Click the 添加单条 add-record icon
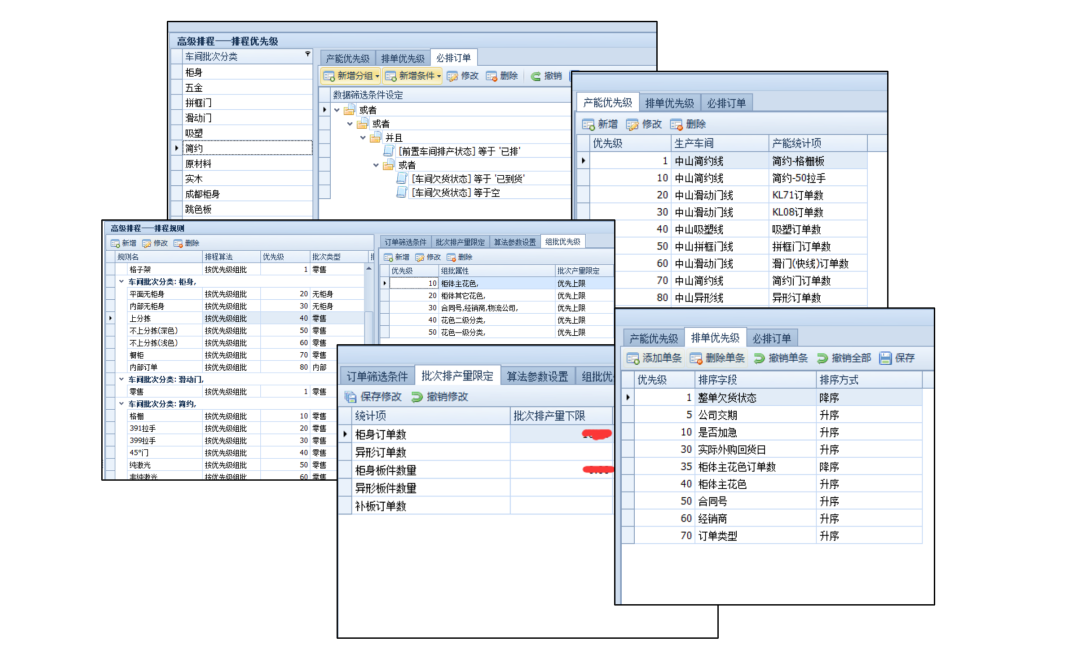This screenshot has width=1080, height=661. [633, 358]
